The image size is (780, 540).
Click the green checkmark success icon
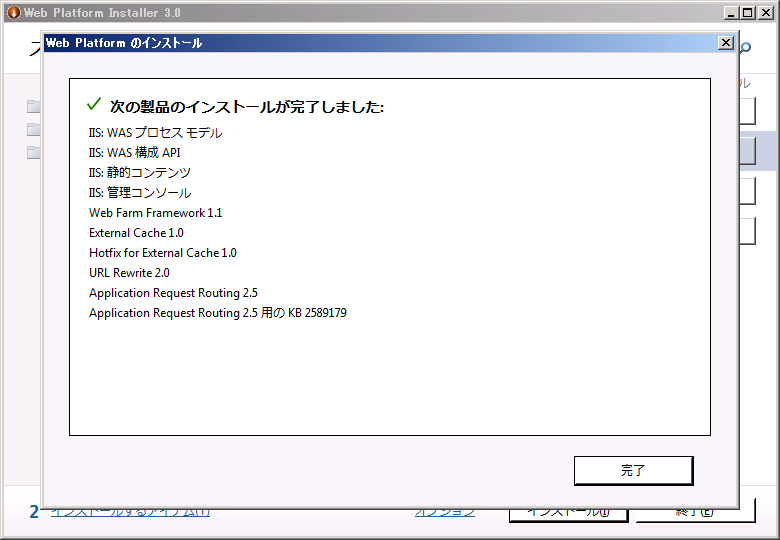tap(94, 104)
